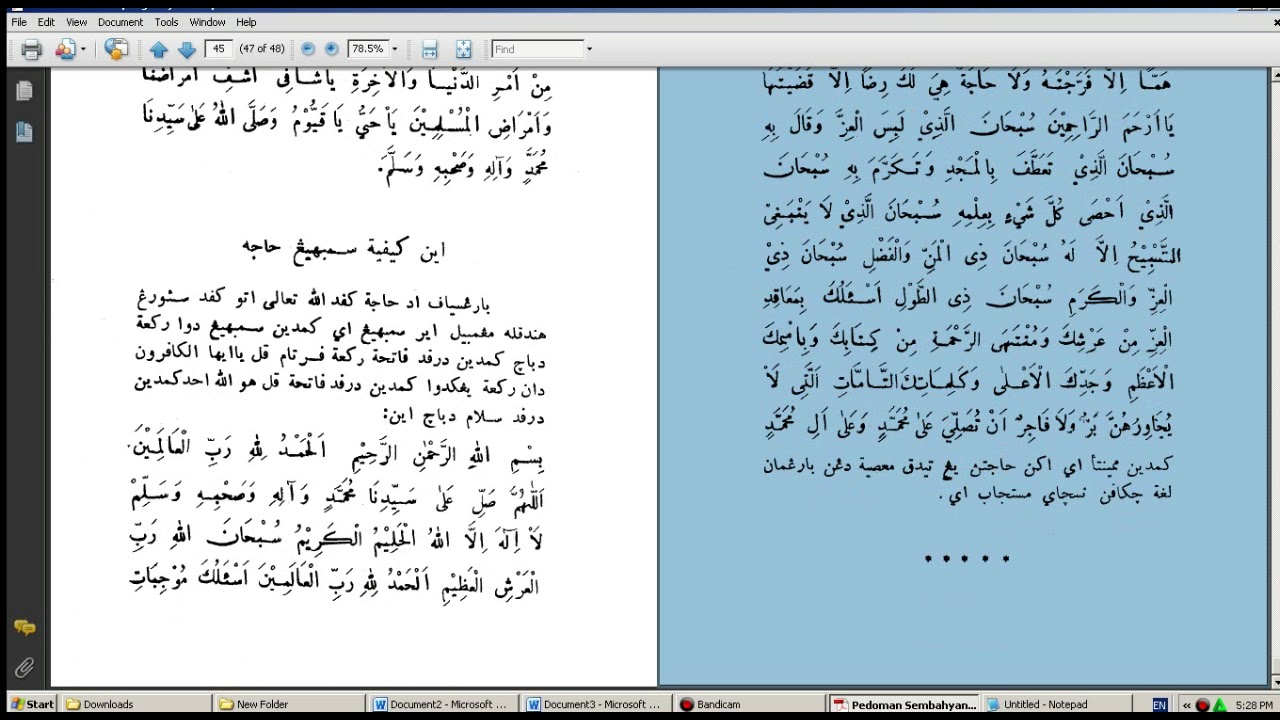Open the collaborate icon's dropdown arrow
Screen dimensions: 1280x720
83,49
